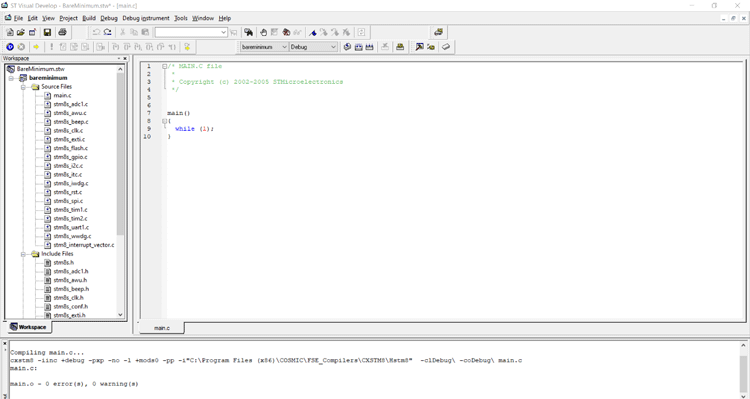Select stm8s.h in Include Files
The width and height of the screenshot is (750, 399).
(x=64, y=263)
